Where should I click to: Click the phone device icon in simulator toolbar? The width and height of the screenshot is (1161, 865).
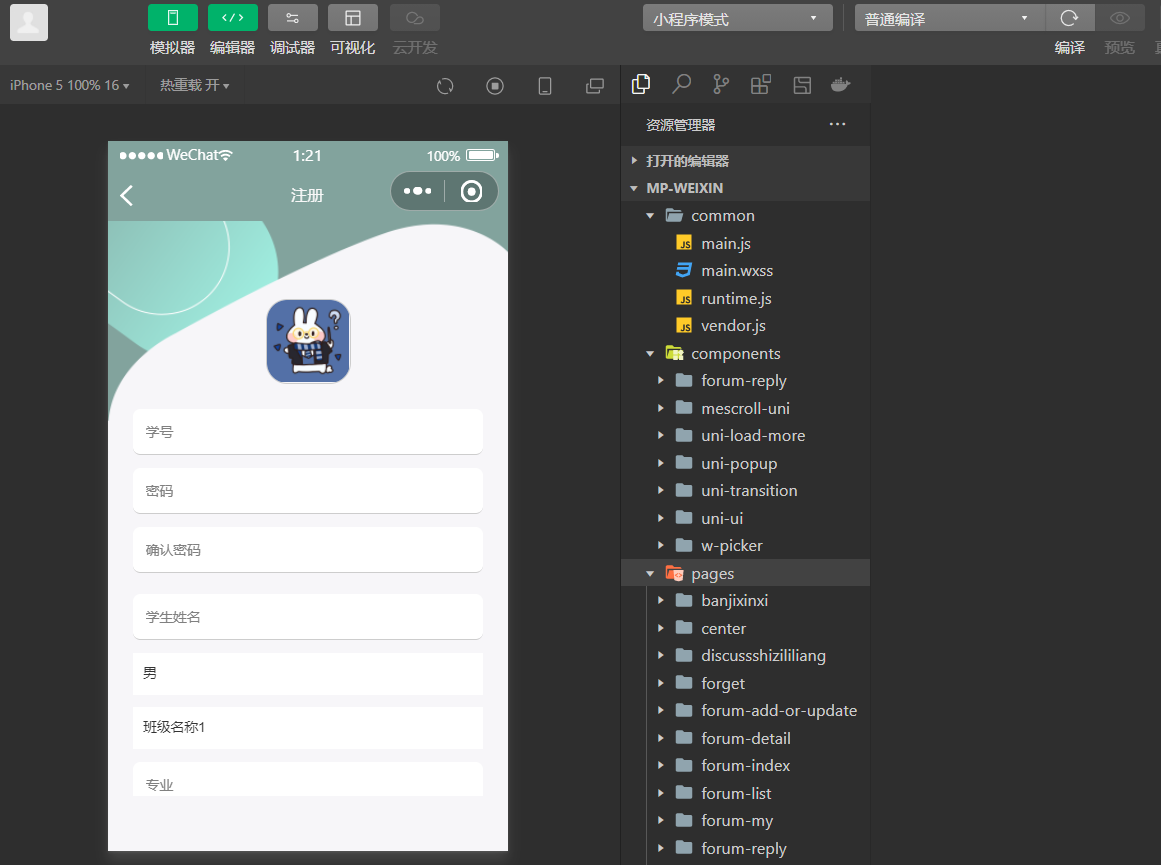pos(545,86)
